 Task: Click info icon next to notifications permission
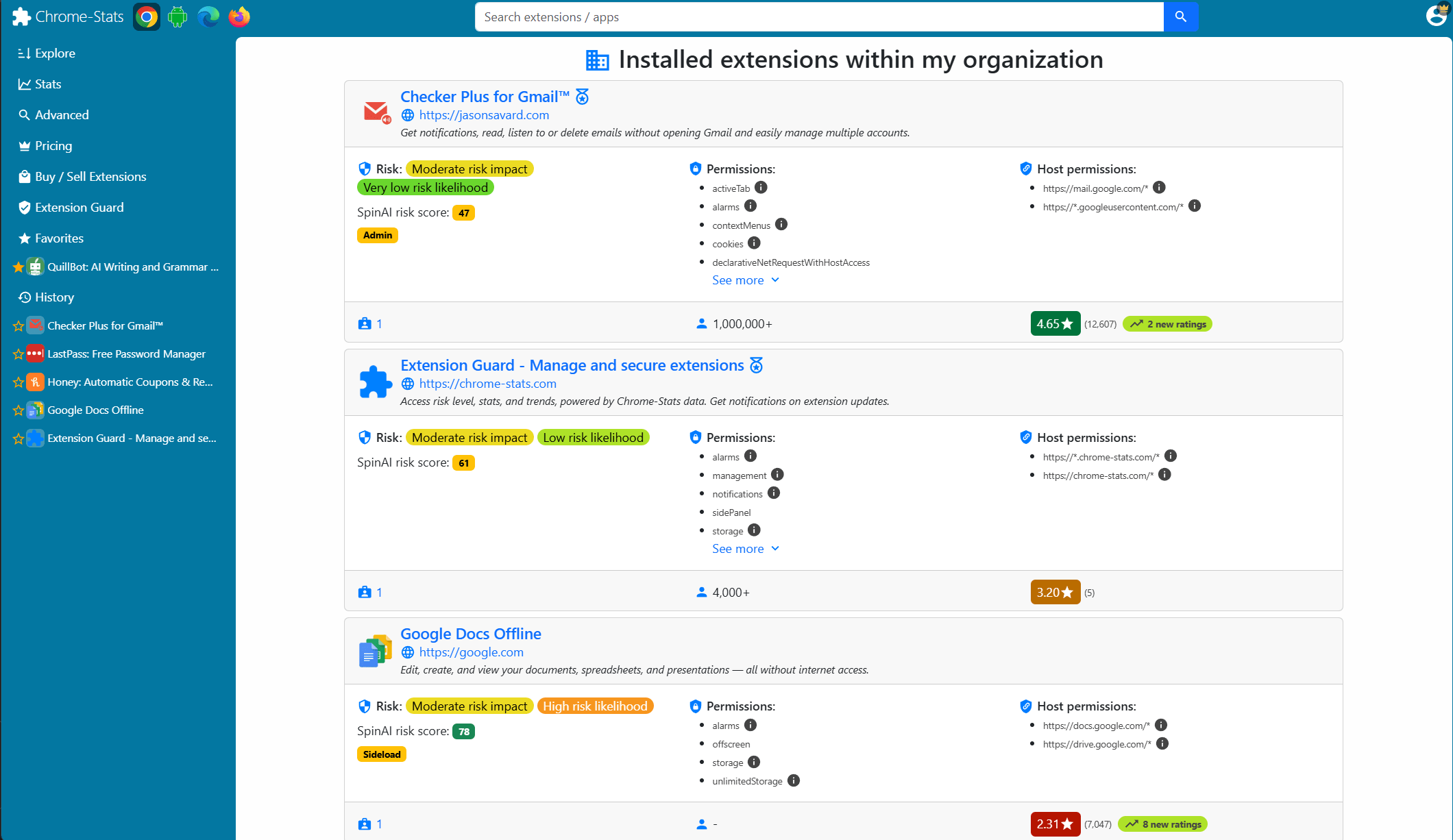tap(774, 493)
